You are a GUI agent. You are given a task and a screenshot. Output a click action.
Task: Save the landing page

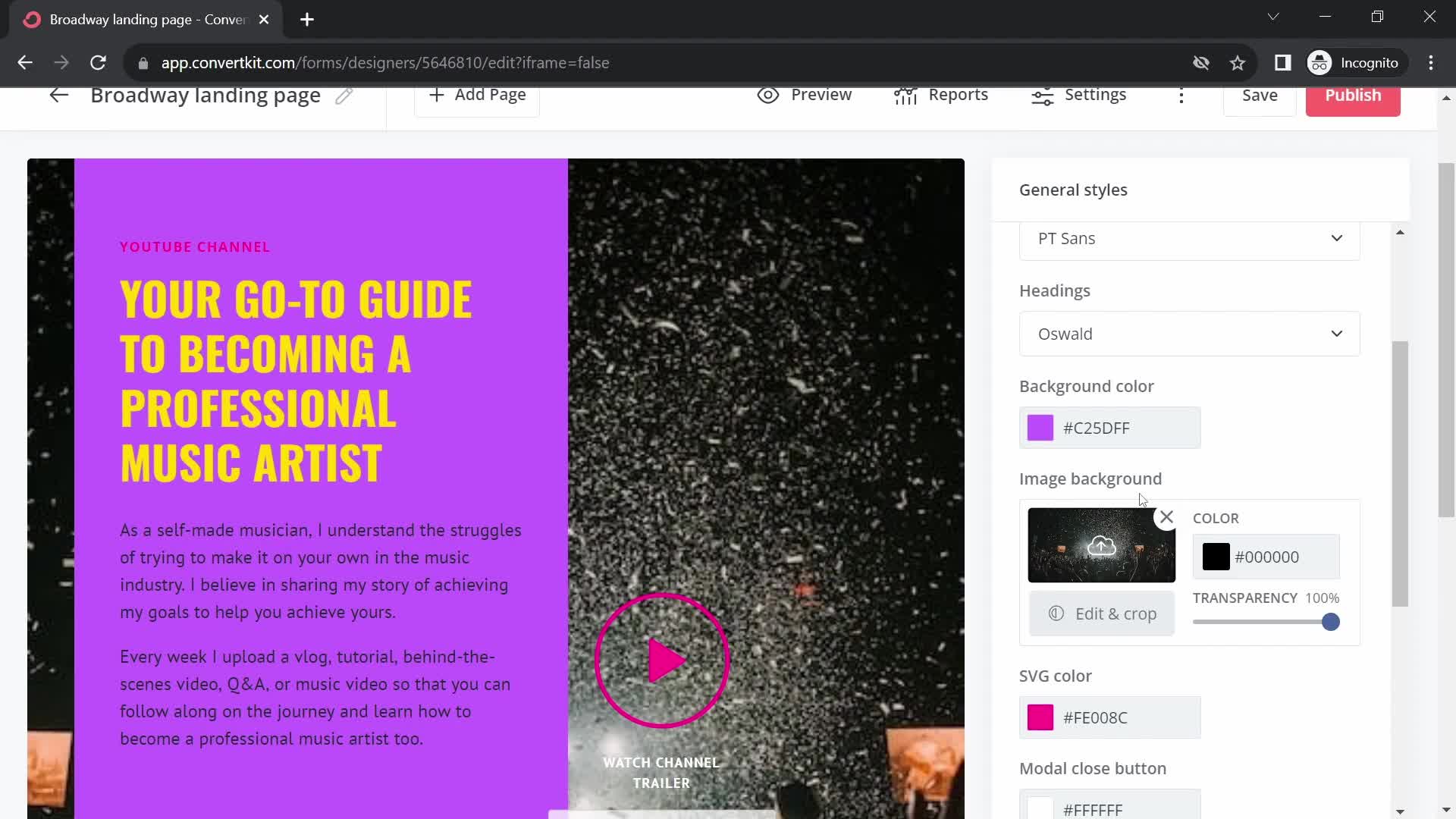tap(1260, 96)
